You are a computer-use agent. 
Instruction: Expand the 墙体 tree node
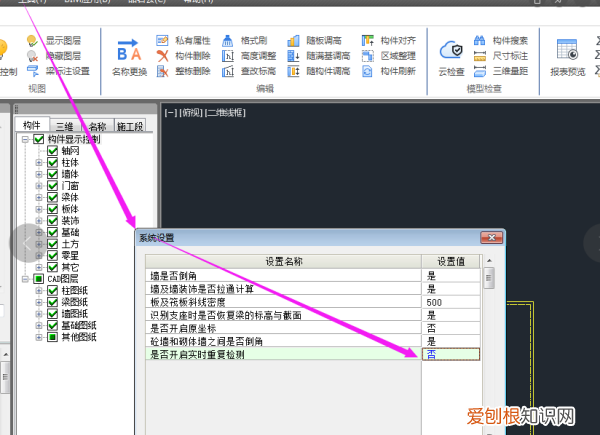click(39, 174)
